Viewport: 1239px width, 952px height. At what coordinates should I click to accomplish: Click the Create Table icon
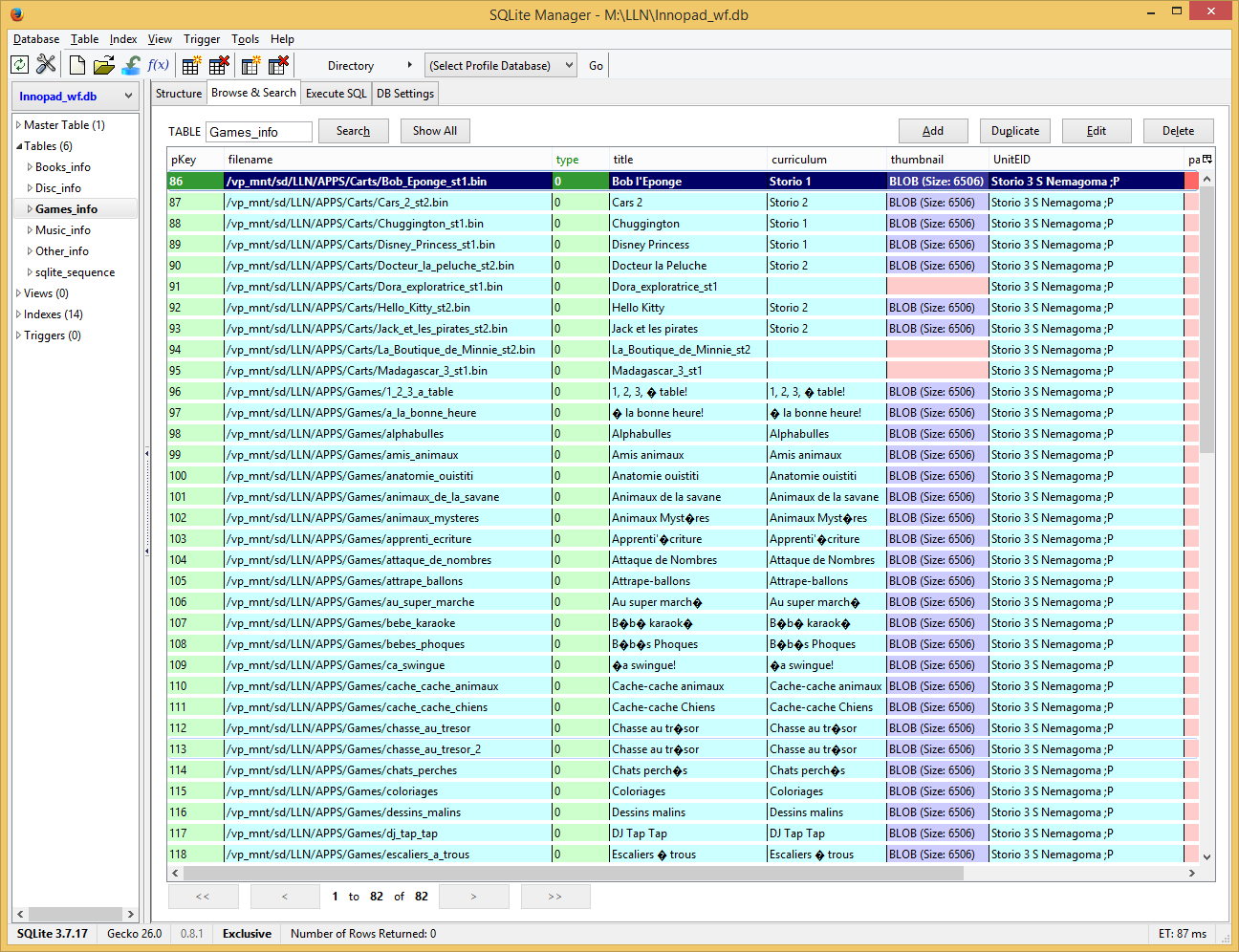coord(191,65)
